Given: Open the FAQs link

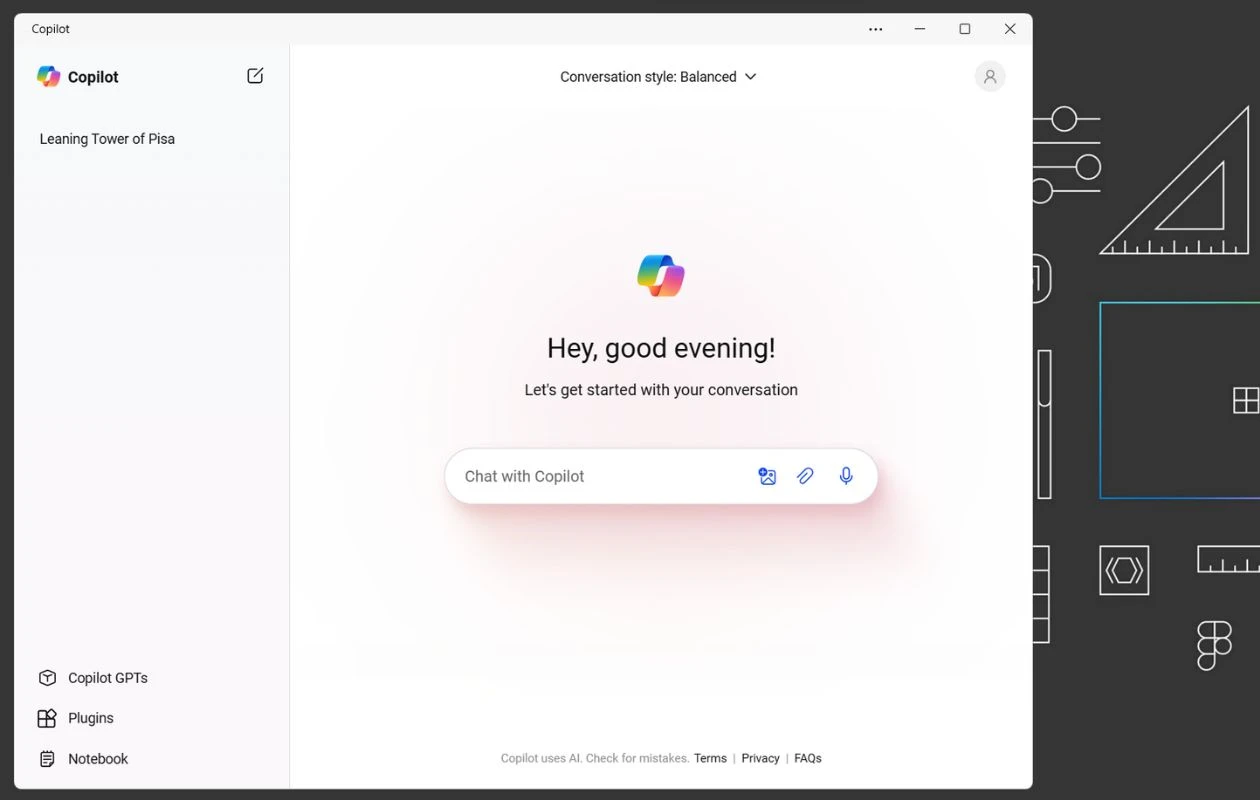Looking at the screenshot, I should 808,758.
